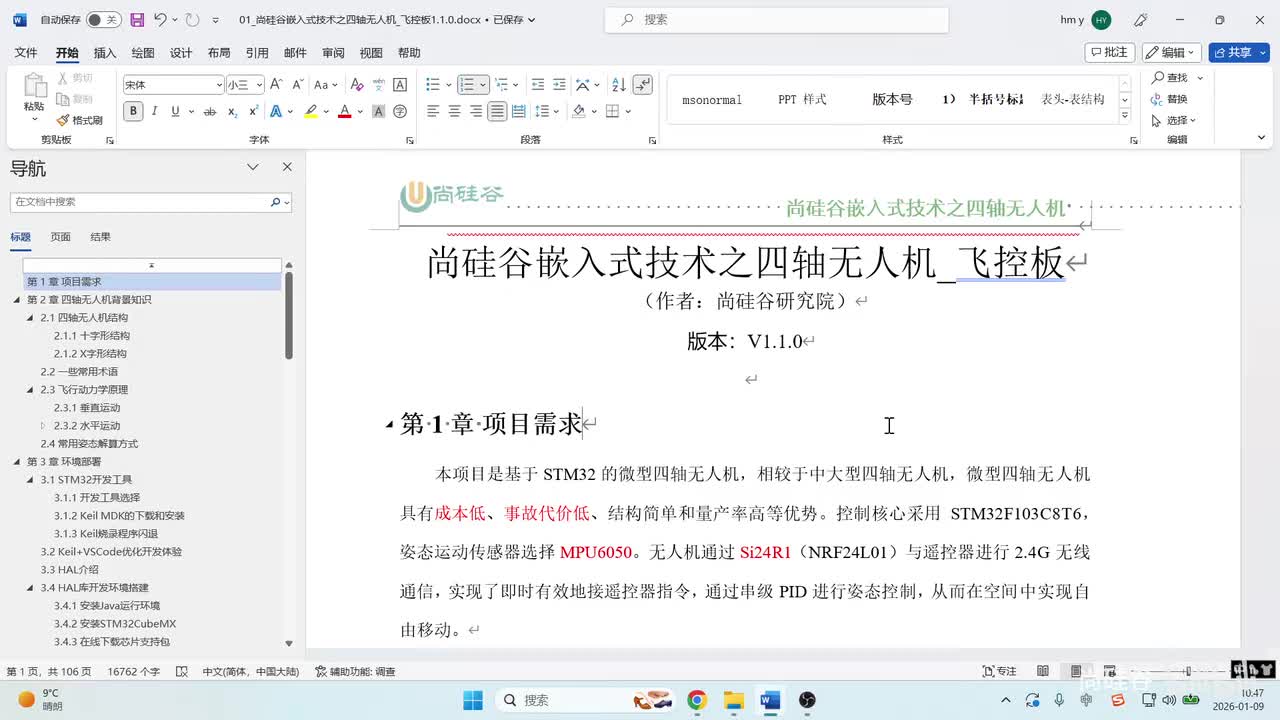Toggle strikethrough text
Screen dimensions: 1280x720
pos(210,111)
